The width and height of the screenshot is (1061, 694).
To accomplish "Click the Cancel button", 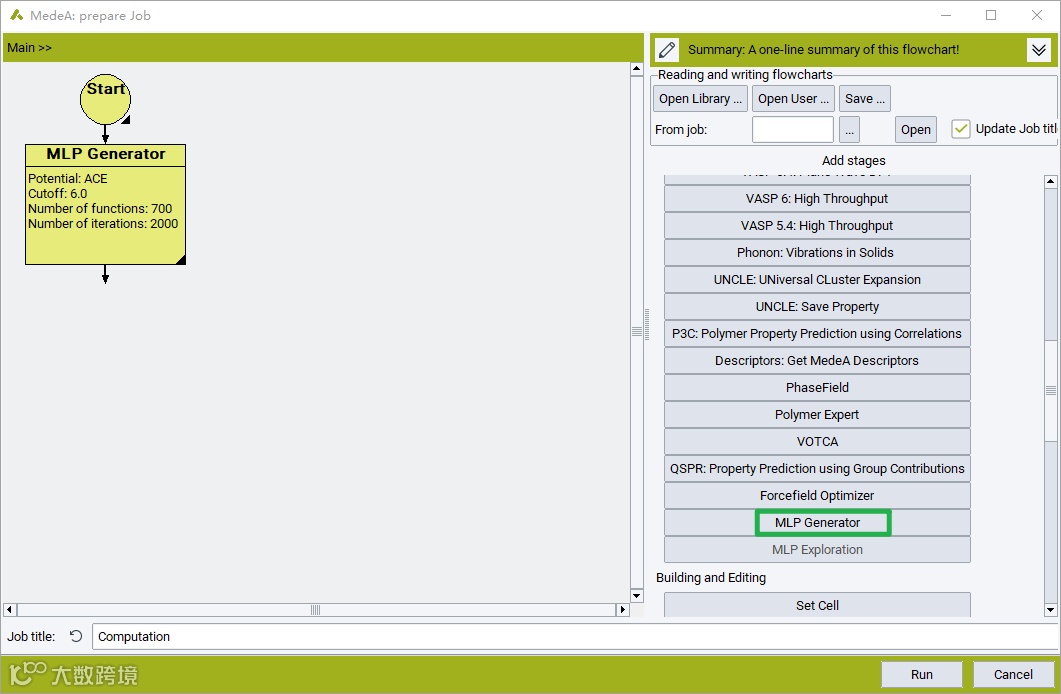I will [1013, 674].
